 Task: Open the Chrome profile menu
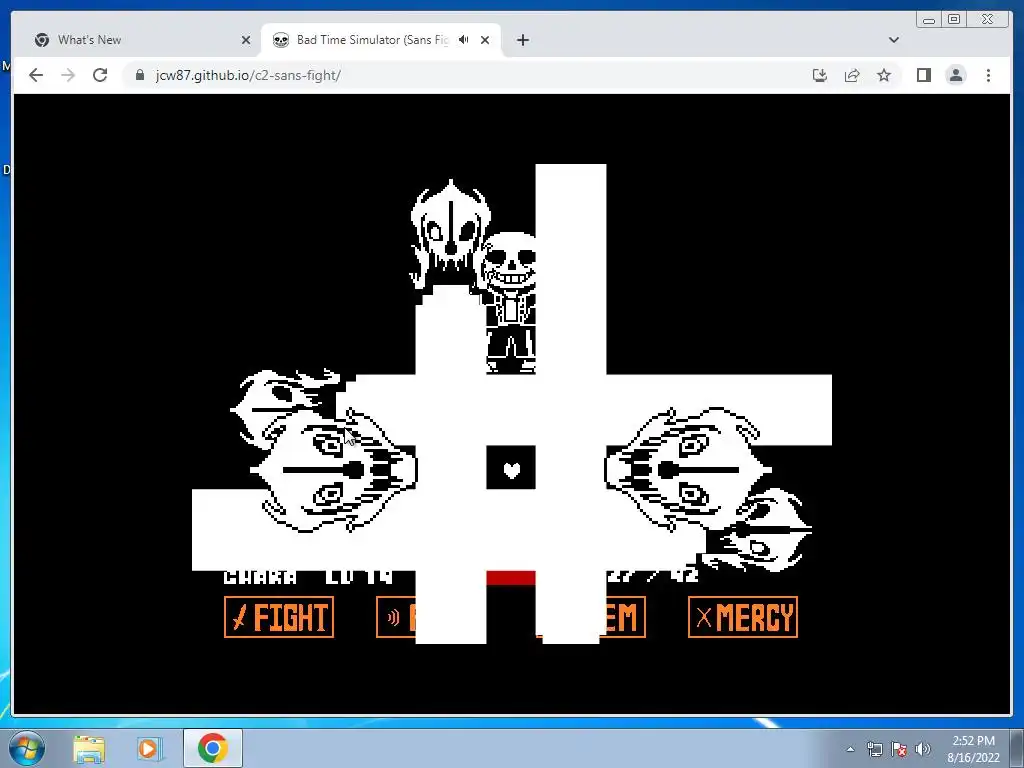point(956,75)
